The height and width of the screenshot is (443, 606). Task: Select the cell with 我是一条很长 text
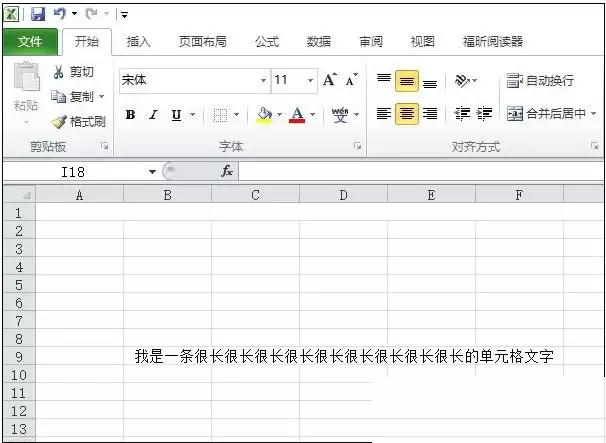pyautogui.click(x=344, y=356)
